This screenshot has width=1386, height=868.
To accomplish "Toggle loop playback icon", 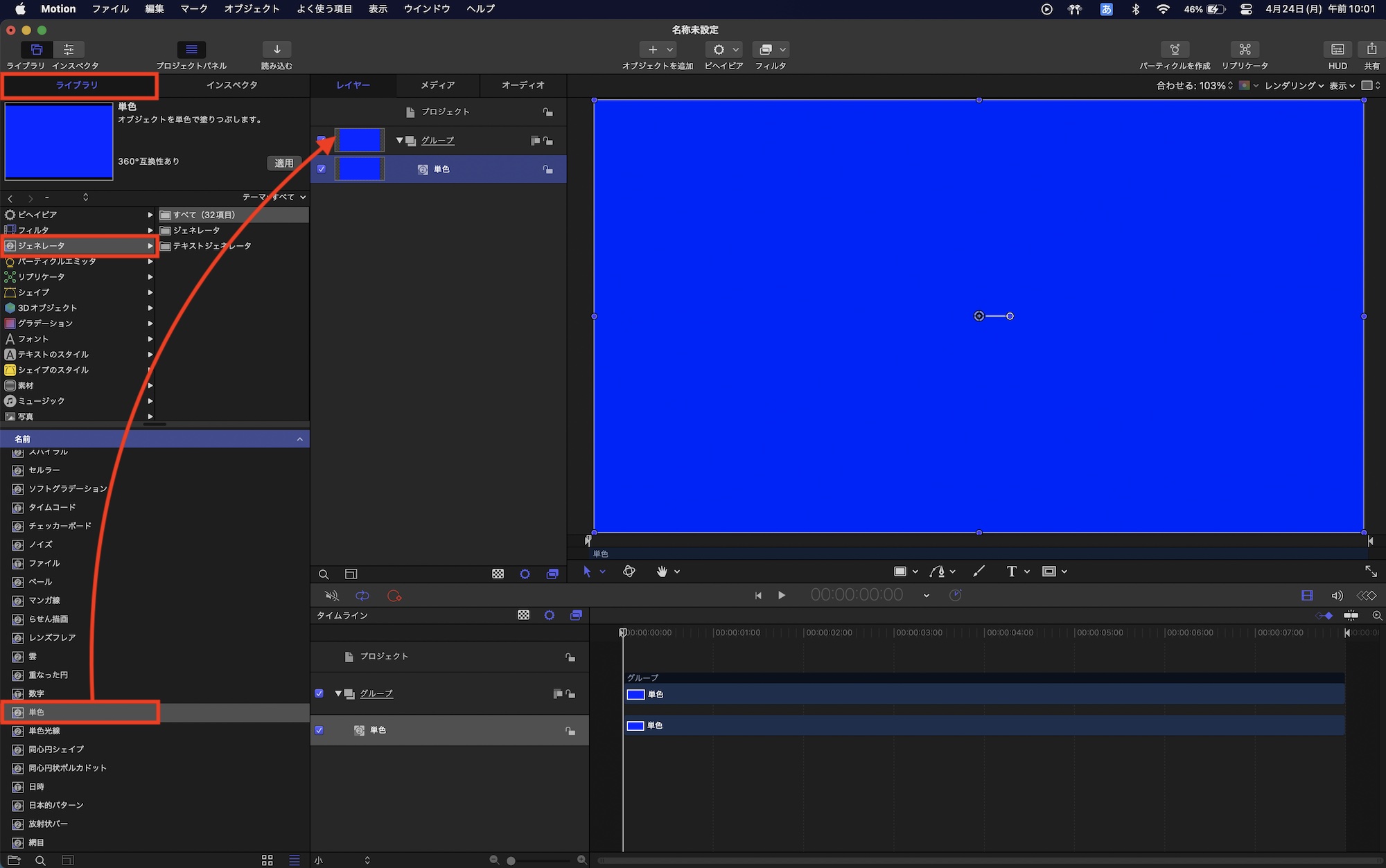I will (x=362, y=596).
